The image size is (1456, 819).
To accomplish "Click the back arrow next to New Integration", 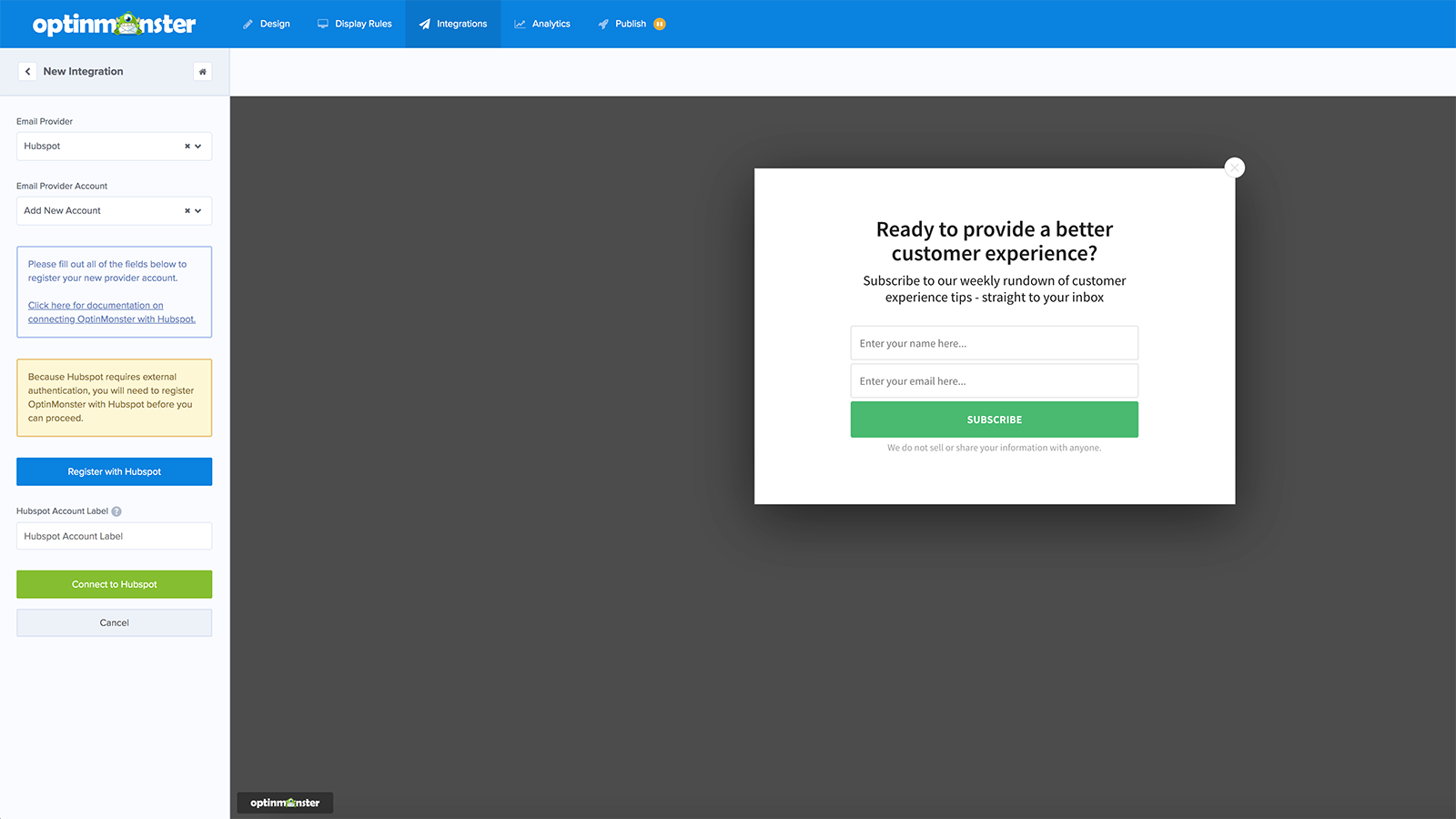I will click(27, 71).
